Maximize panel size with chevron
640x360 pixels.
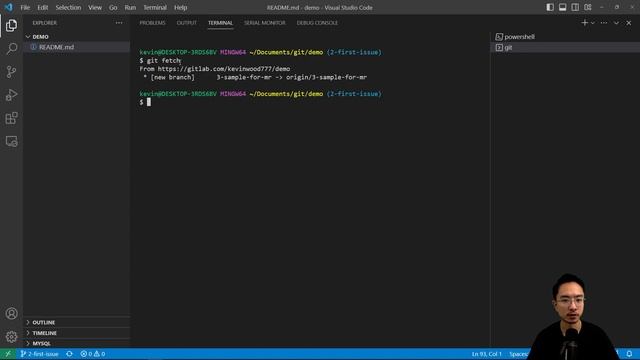(616, 23)
